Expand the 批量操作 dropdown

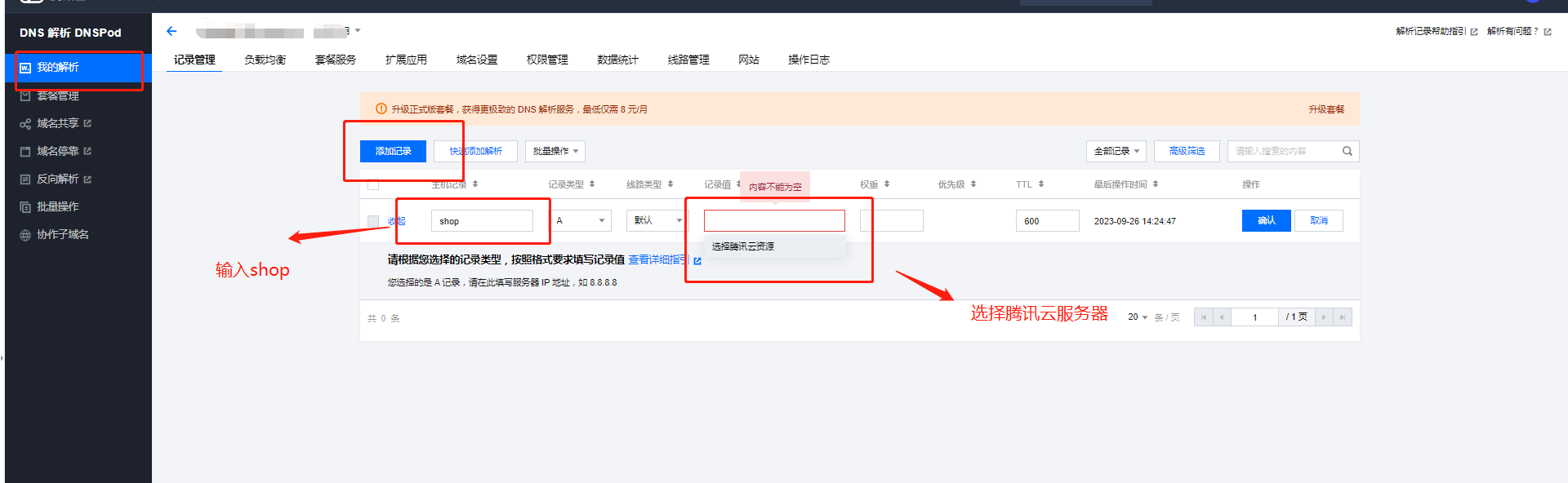(555, 151)
